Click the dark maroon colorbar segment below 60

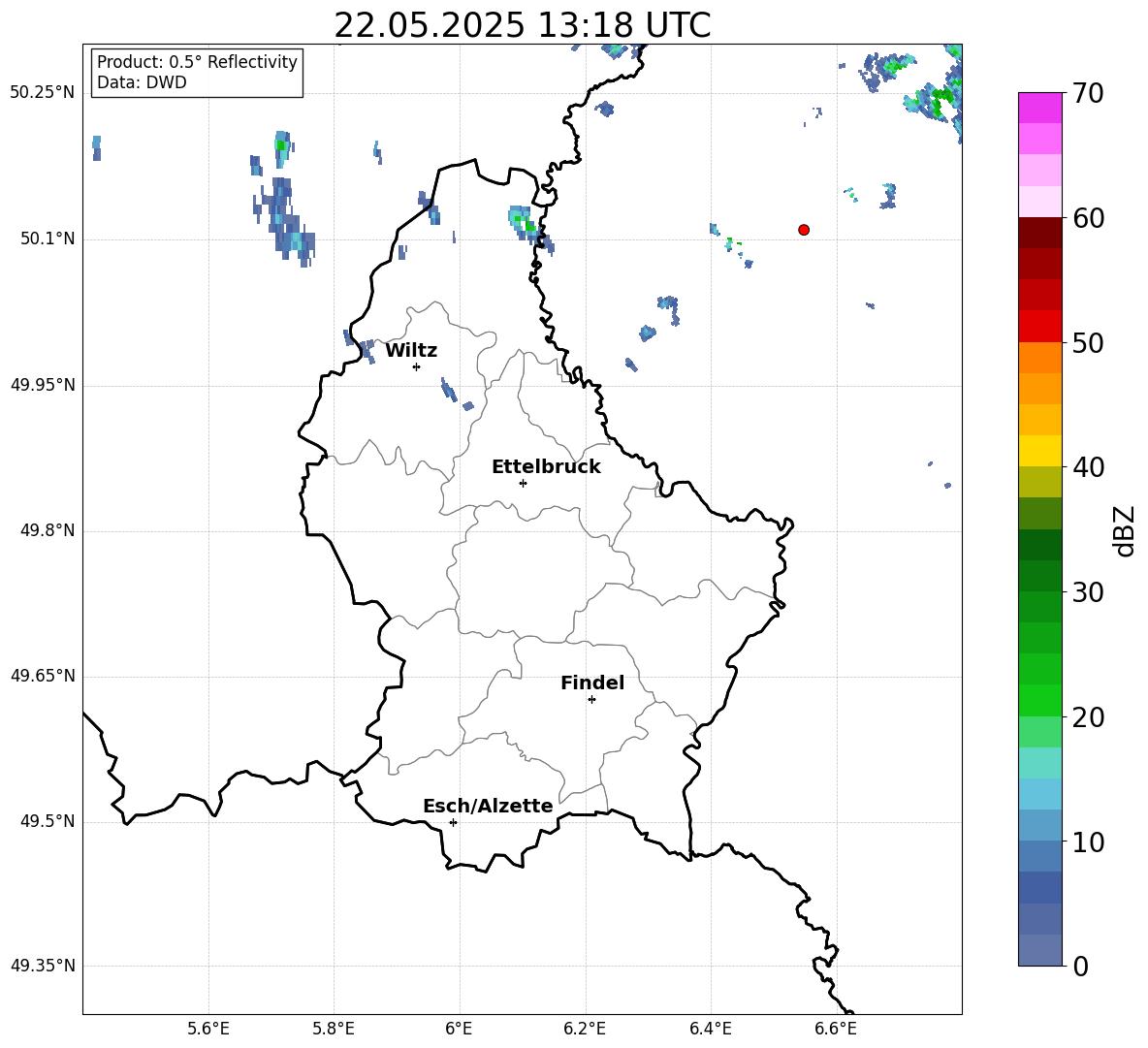click(x=1040, y=233)
